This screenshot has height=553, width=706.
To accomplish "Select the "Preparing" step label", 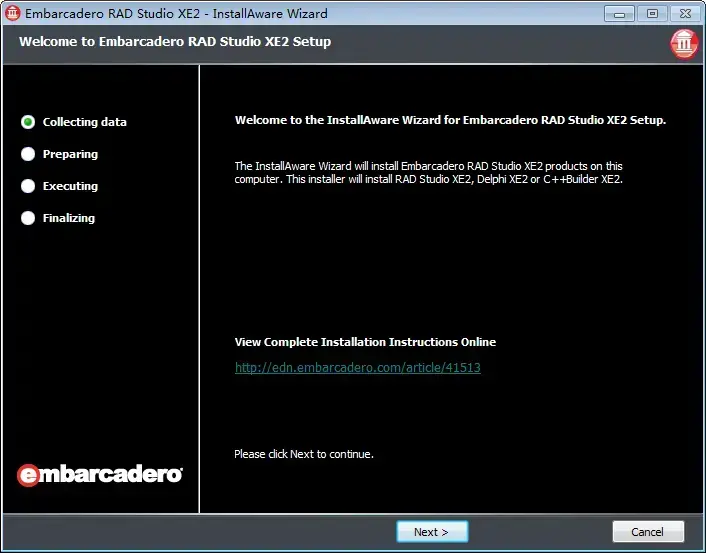I will point(70,154).
